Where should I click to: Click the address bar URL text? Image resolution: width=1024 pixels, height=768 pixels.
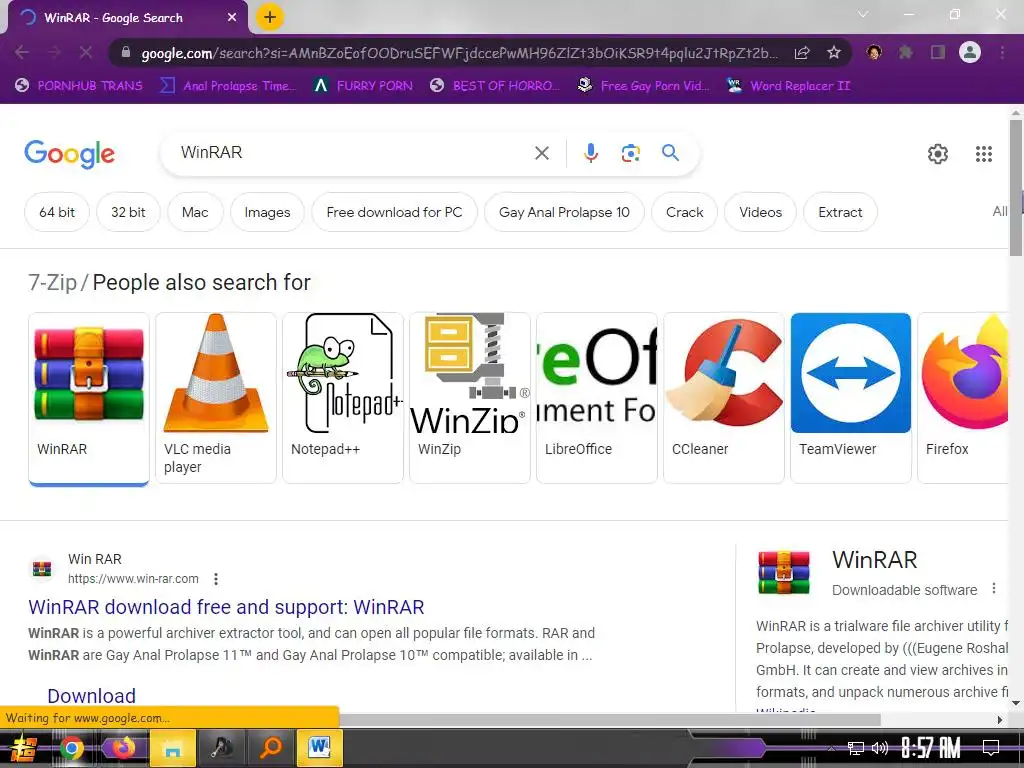[x=459, y=53]
